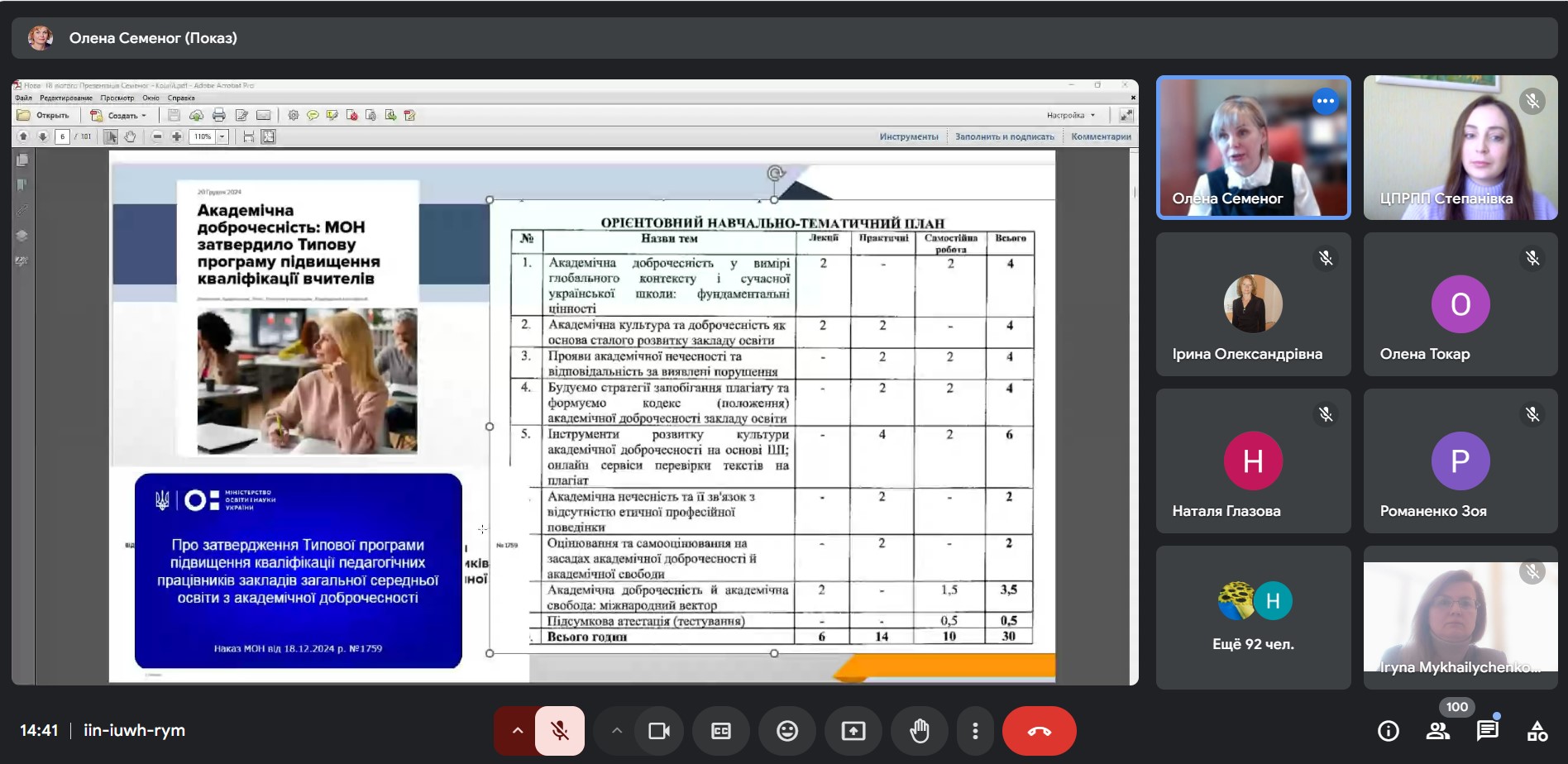
Task: Show the participants list
Action: 1438,731
